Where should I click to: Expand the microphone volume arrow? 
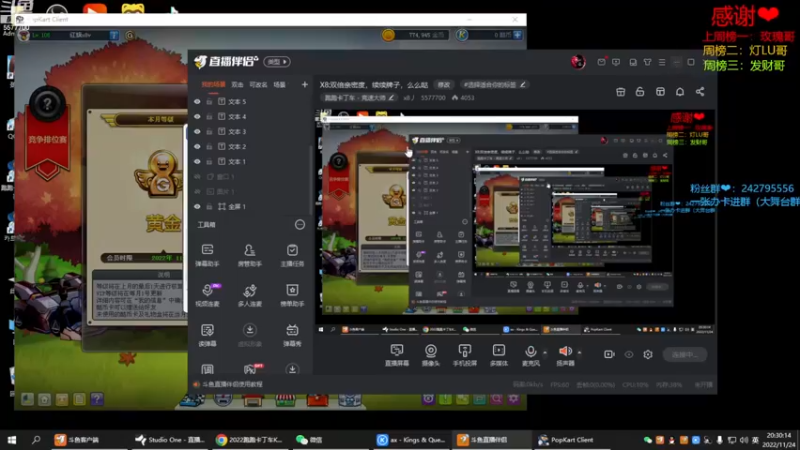pos(544,353)
